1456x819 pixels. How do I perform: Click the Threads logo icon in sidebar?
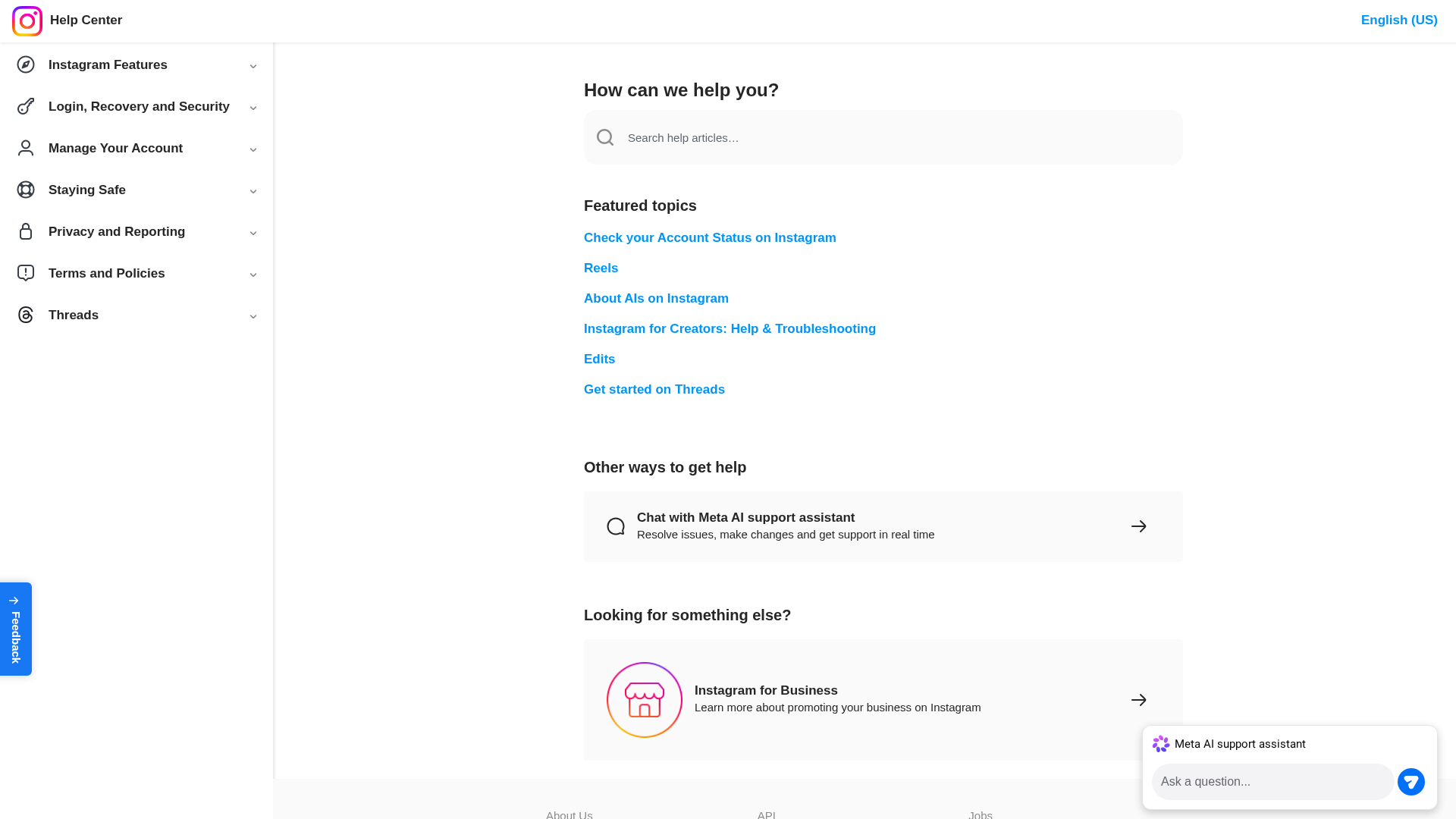(x=26, y=315)
